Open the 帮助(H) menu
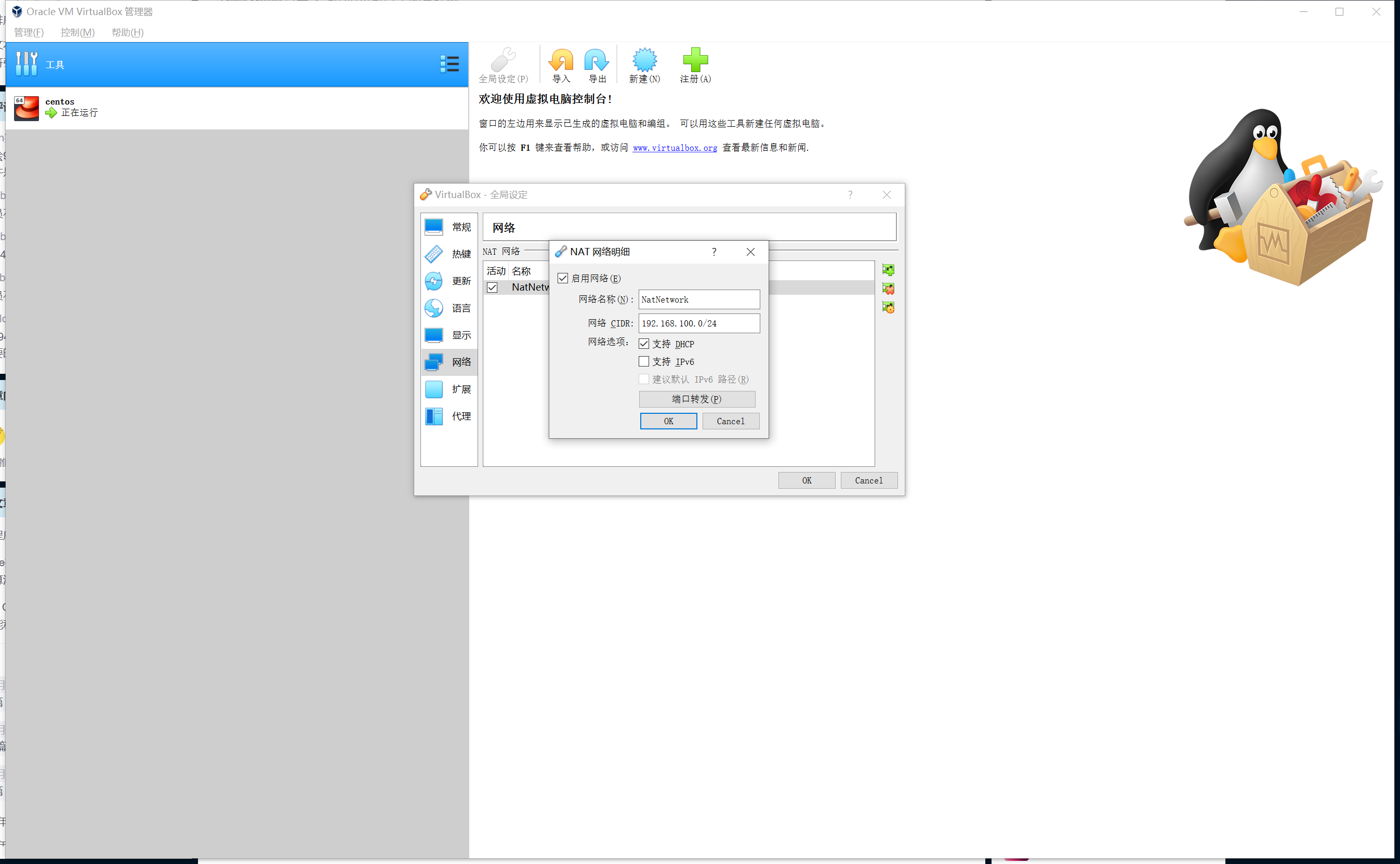The image size is (1400, 864). point(128,33)
